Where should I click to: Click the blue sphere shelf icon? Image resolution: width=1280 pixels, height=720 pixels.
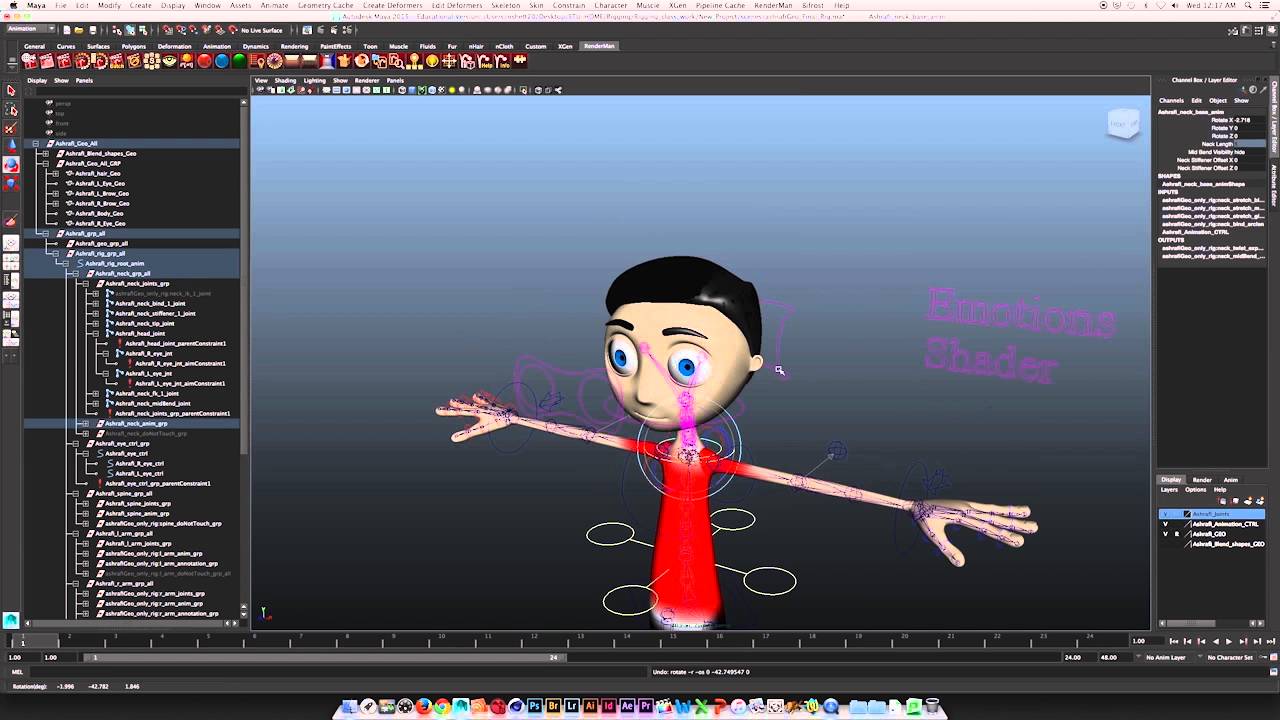(222, 61)
